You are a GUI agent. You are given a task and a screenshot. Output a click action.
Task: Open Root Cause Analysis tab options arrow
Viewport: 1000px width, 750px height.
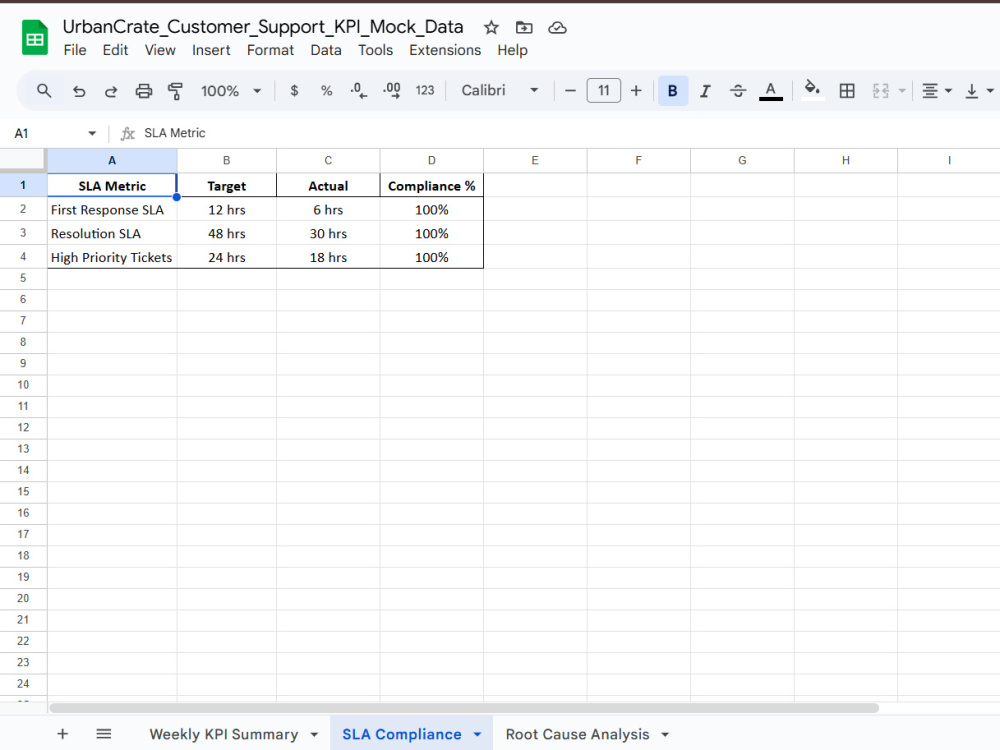pos(665,735)
